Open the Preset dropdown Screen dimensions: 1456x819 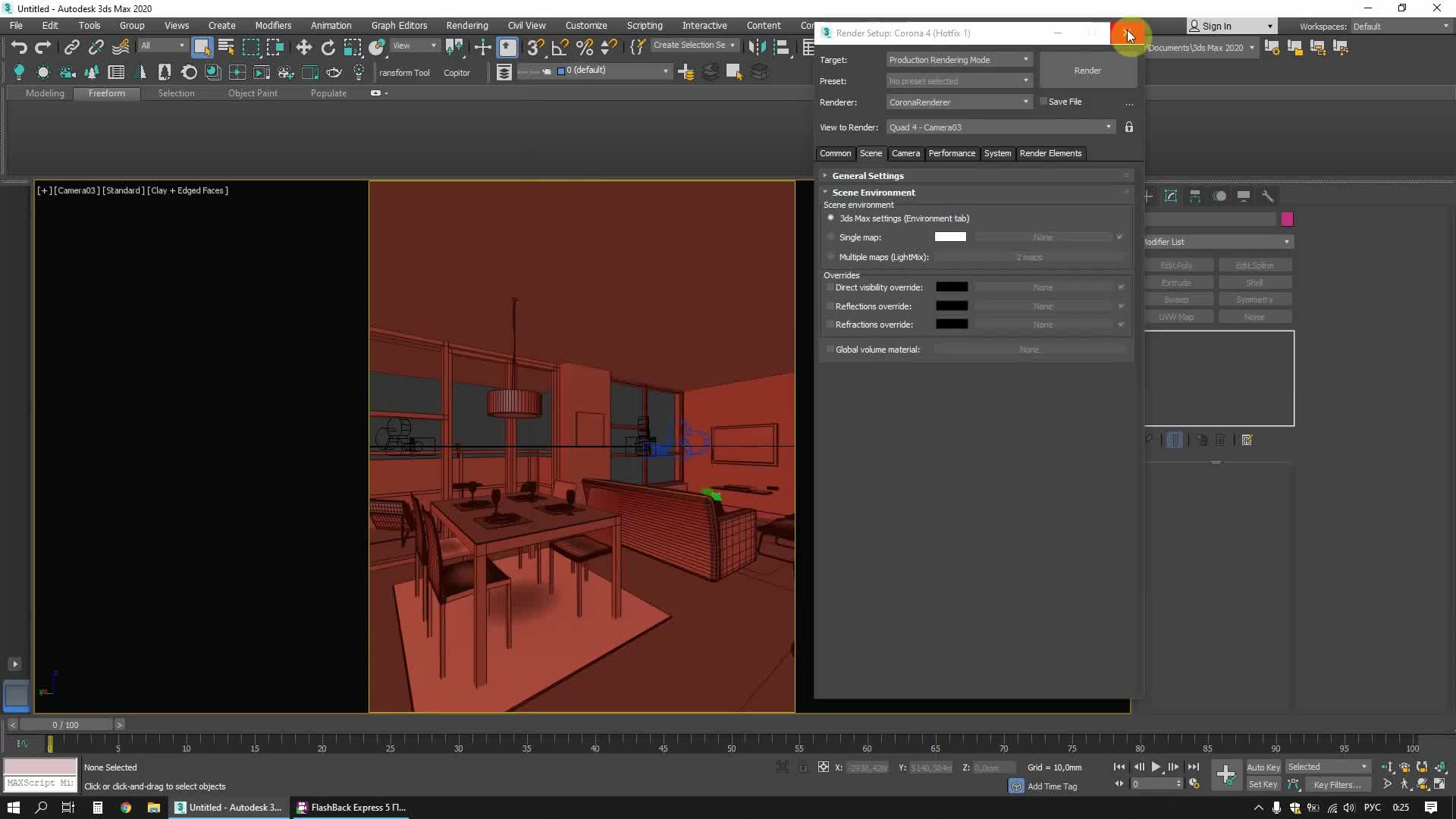[x=959, y=81]
